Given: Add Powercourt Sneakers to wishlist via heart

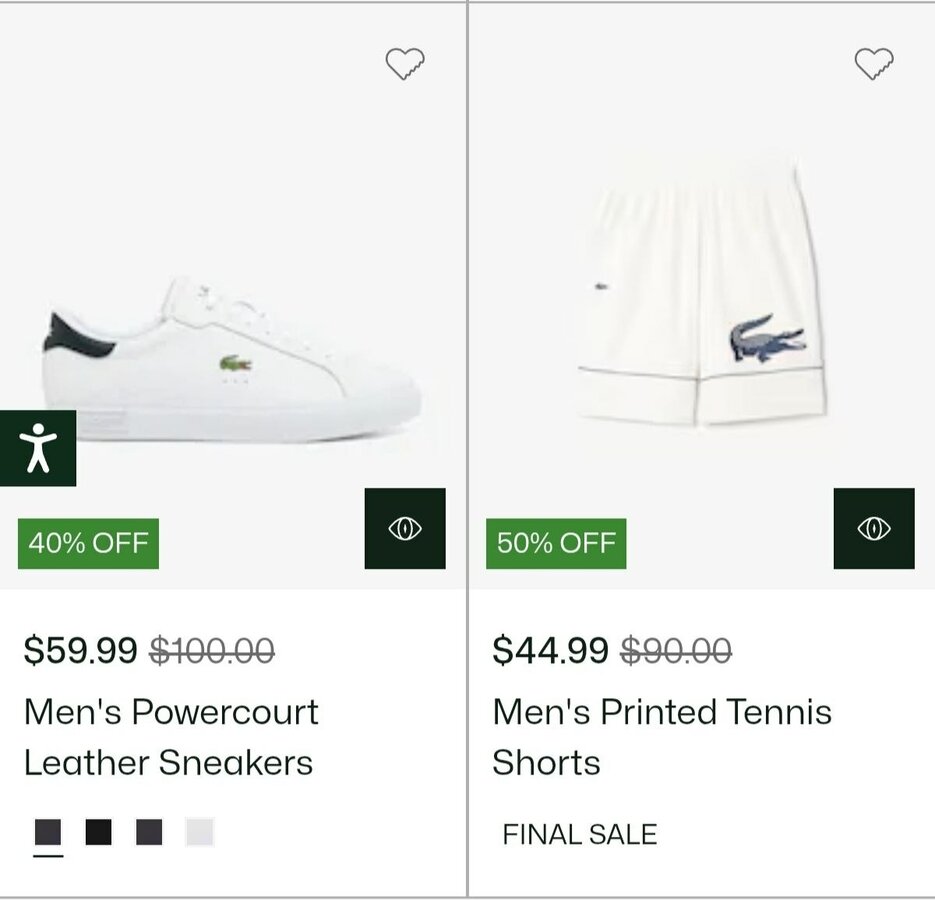Looking at the screenshot, I should pyautogui.click(x=405, y=64).
